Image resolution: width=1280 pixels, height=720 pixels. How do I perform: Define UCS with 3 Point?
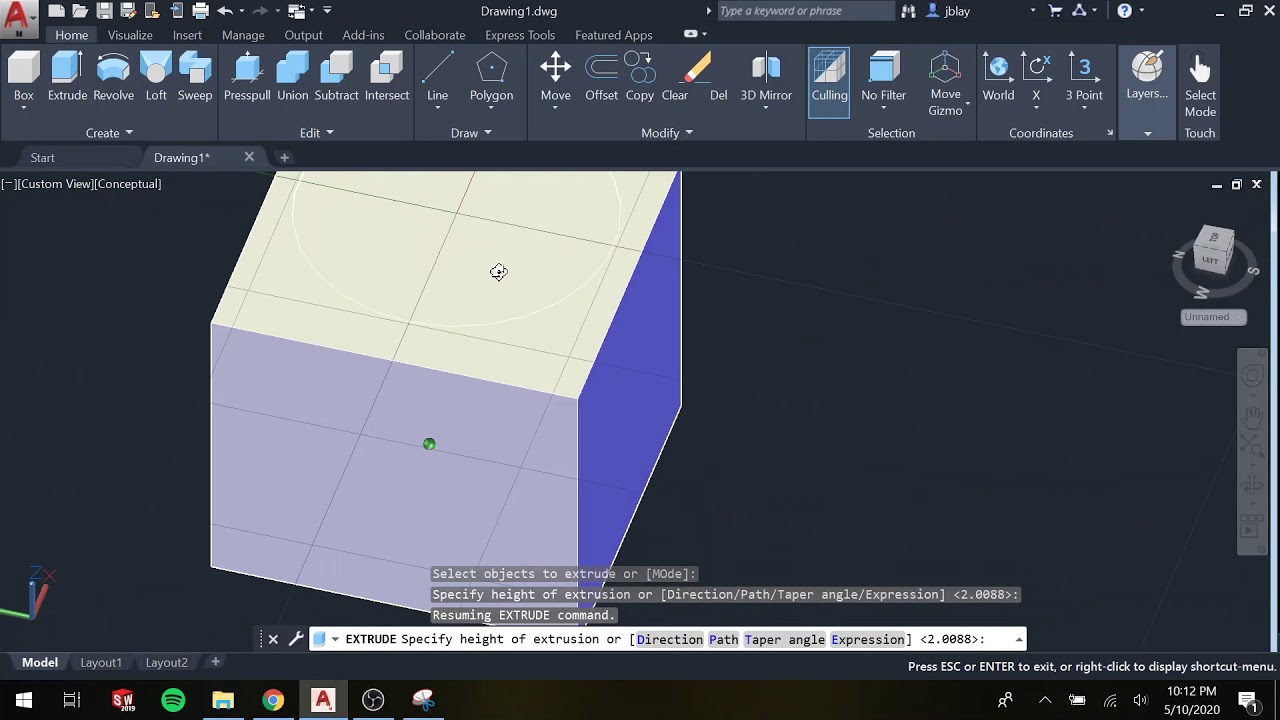tap(1084, 78)
